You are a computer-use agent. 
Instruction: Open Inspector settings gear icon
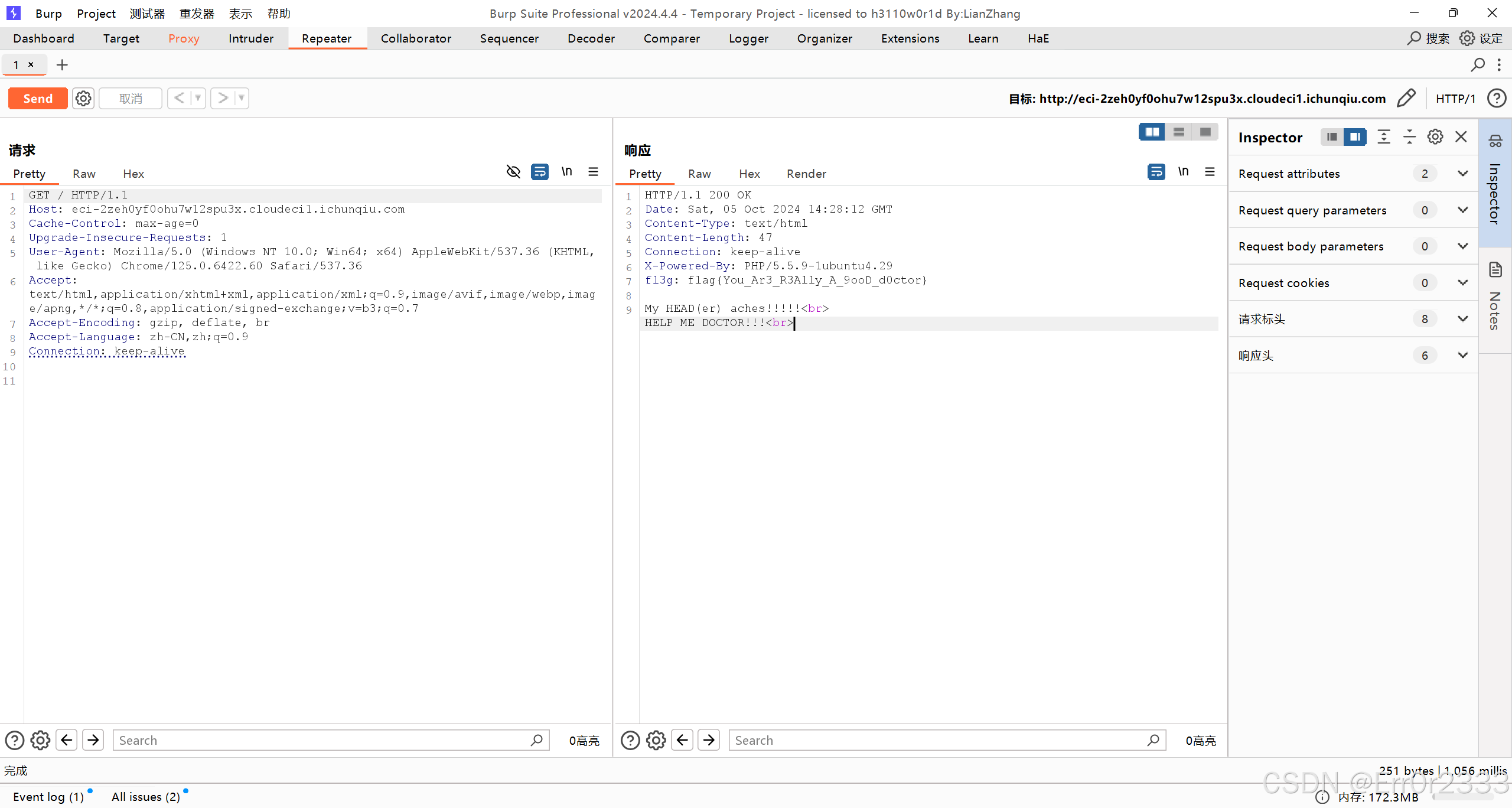(1435, 137)
